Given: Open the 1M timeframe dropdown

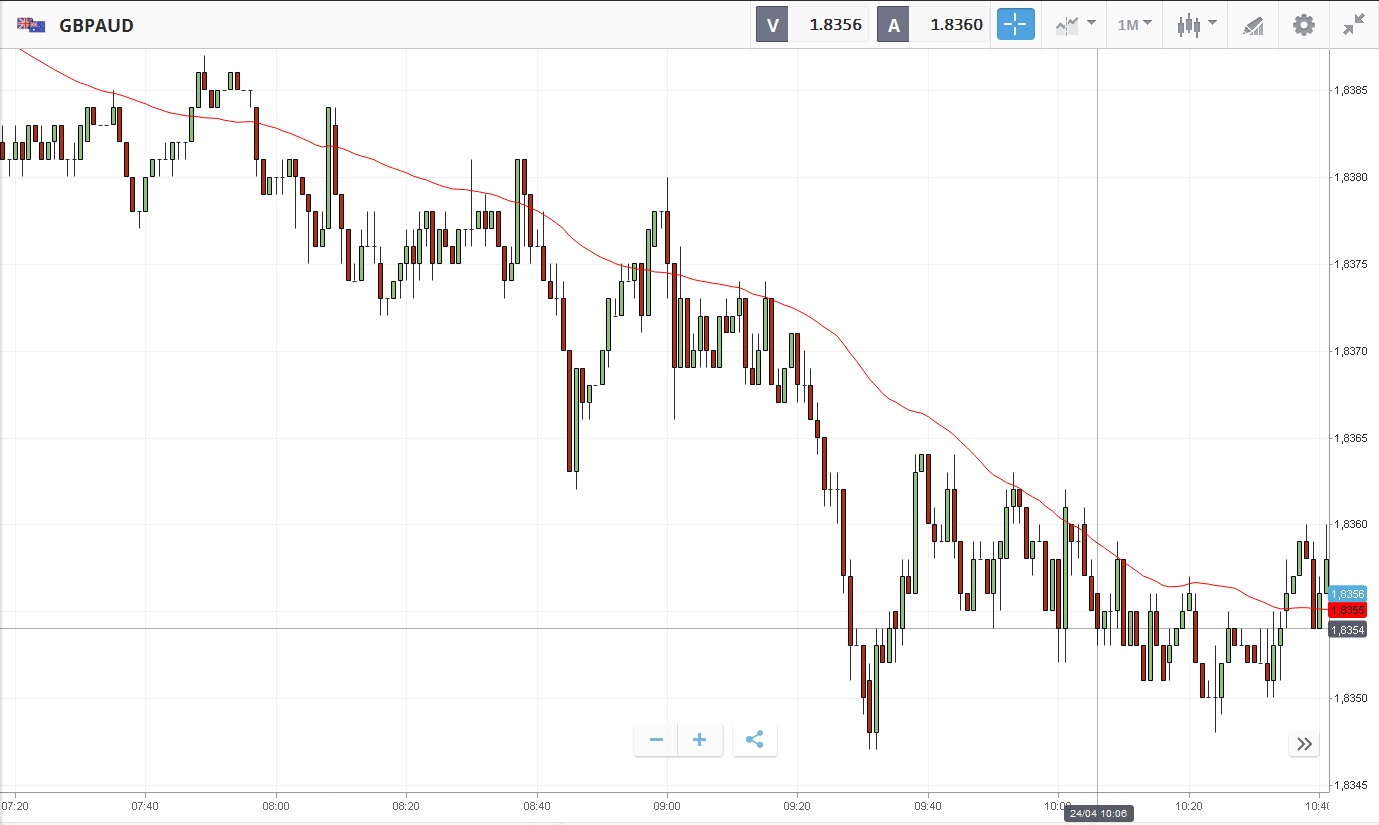Looking at the screenshot, I should coord(1134,25).
